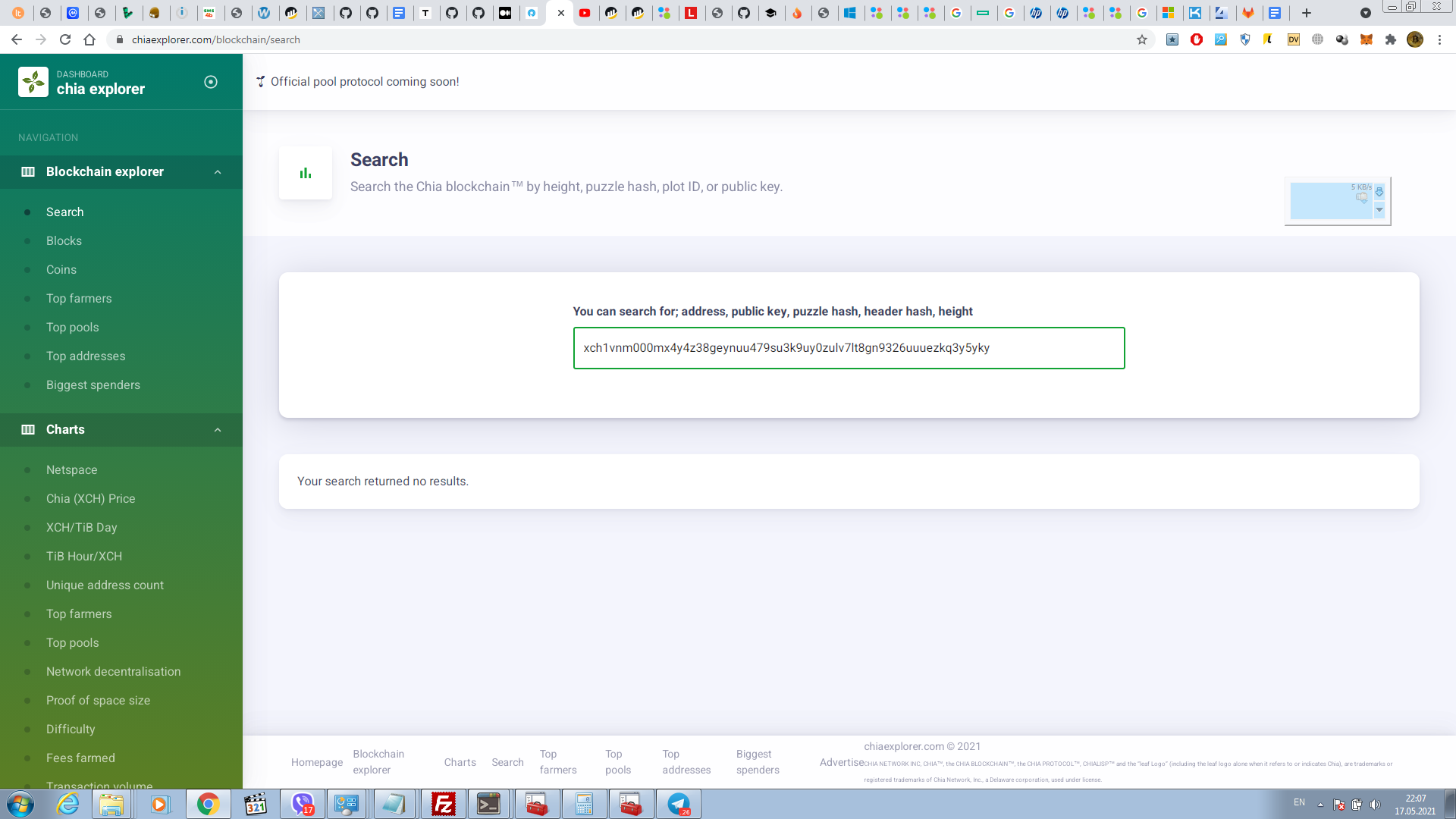
Task: Go back with browser back arrow
Action: [17, 39]
